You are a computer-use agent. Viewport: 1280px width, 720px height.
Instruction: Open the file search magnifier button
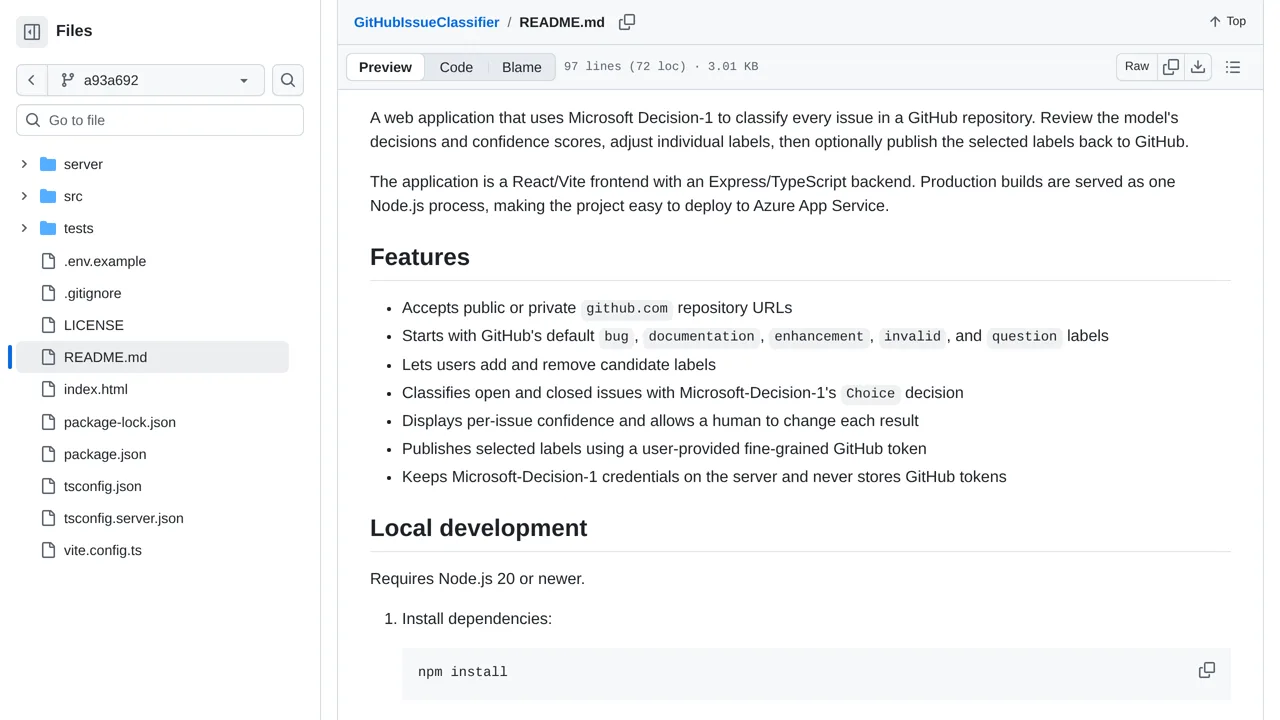coord(288,80)
